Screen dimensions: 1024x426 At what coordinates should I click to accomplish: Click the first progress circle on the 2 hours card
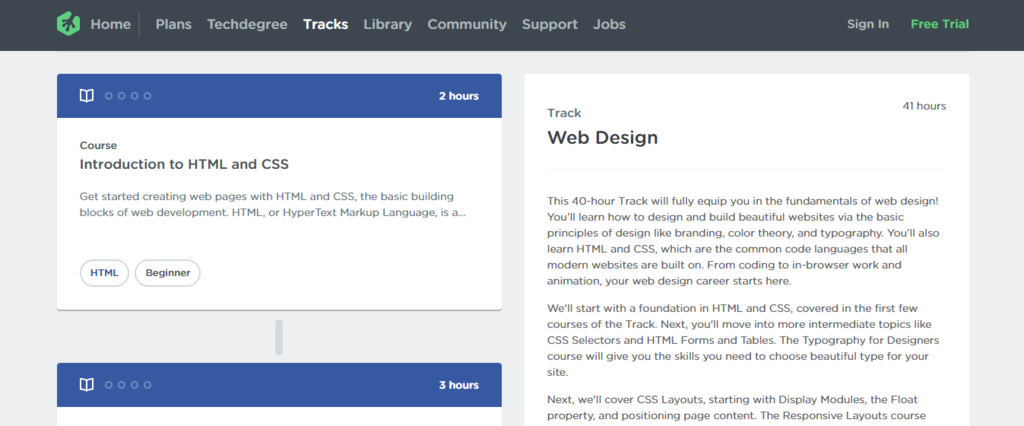[x=109, y=96]
